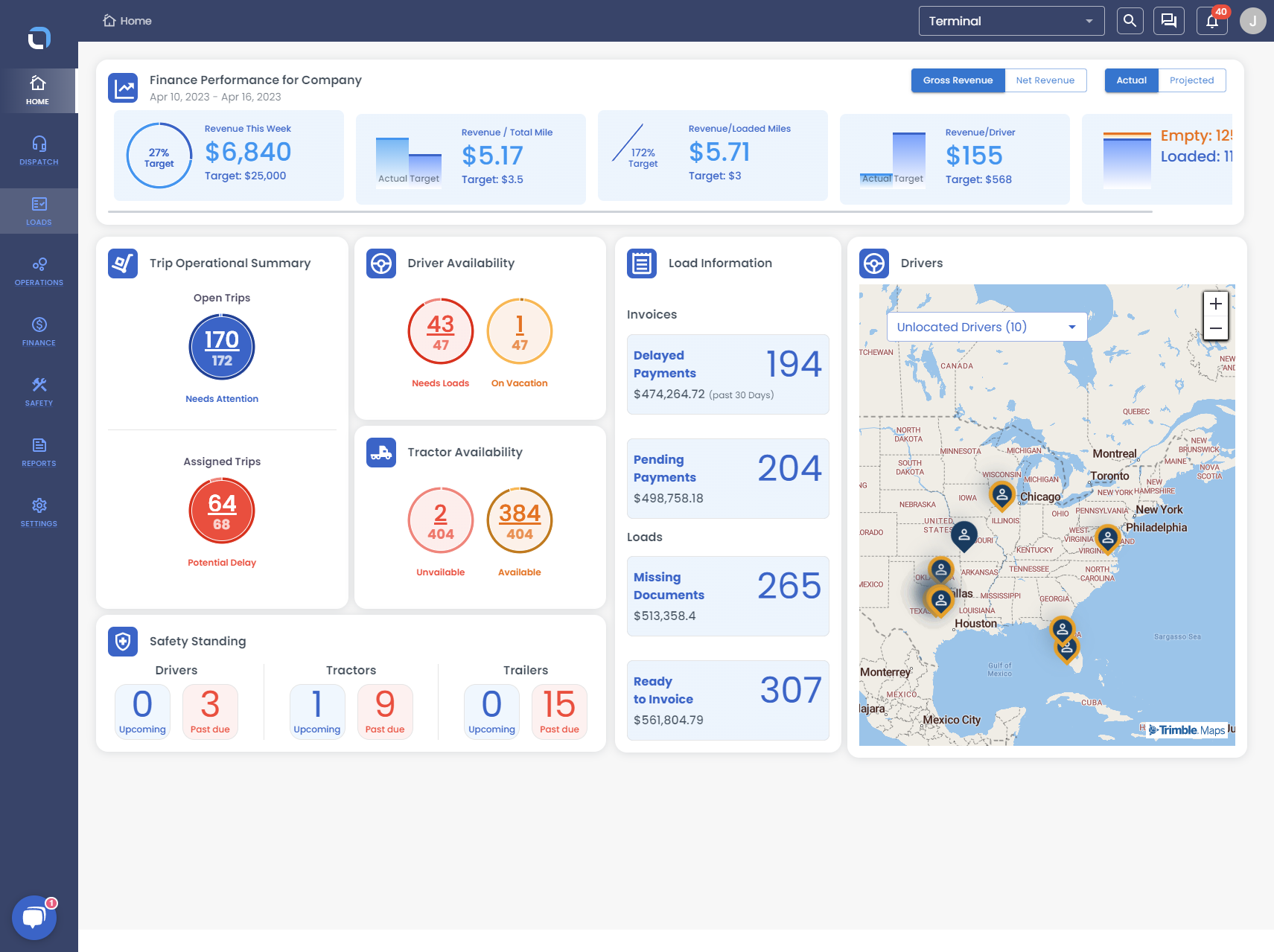Click the app logo at top left
This screenshot has width=1274, height=952.
point(39,37)
